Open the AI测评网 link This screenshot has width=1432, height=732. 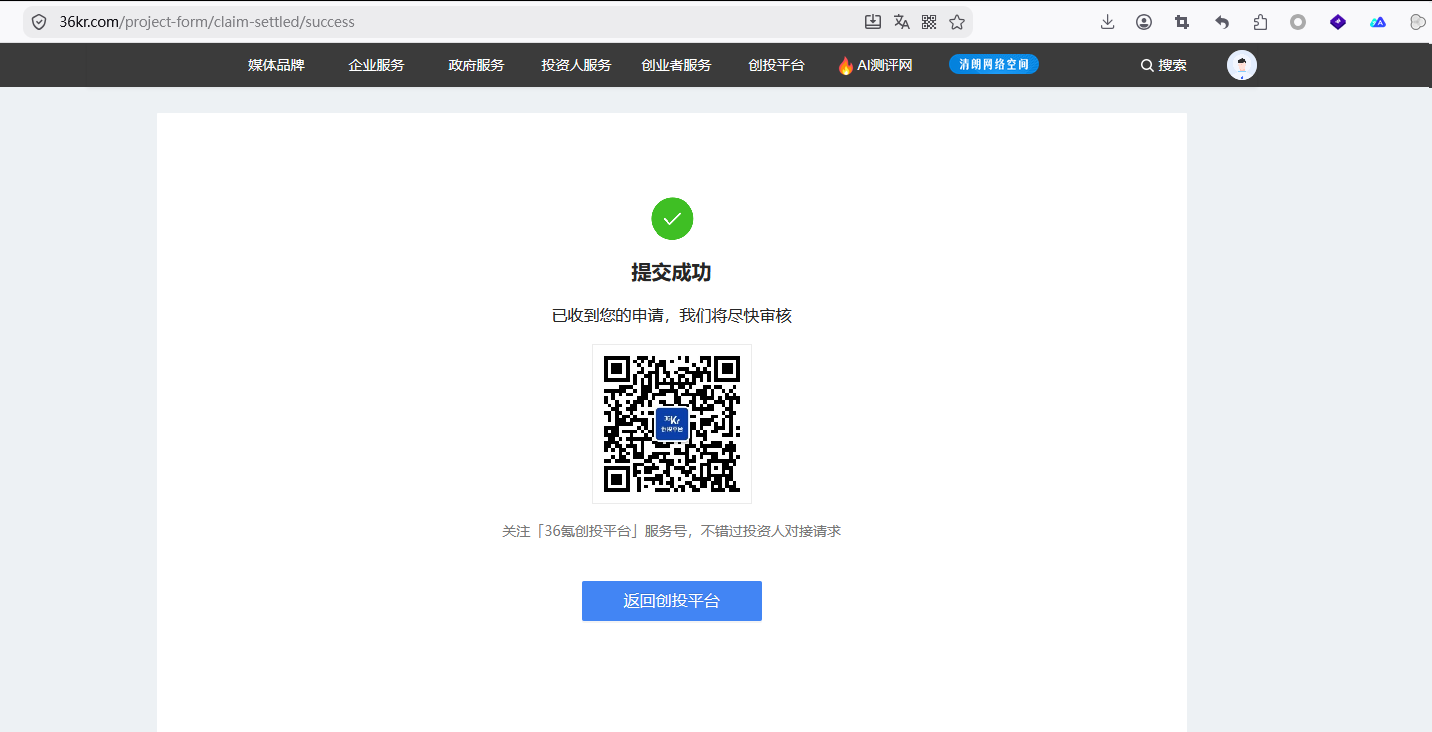click(875, 65)
